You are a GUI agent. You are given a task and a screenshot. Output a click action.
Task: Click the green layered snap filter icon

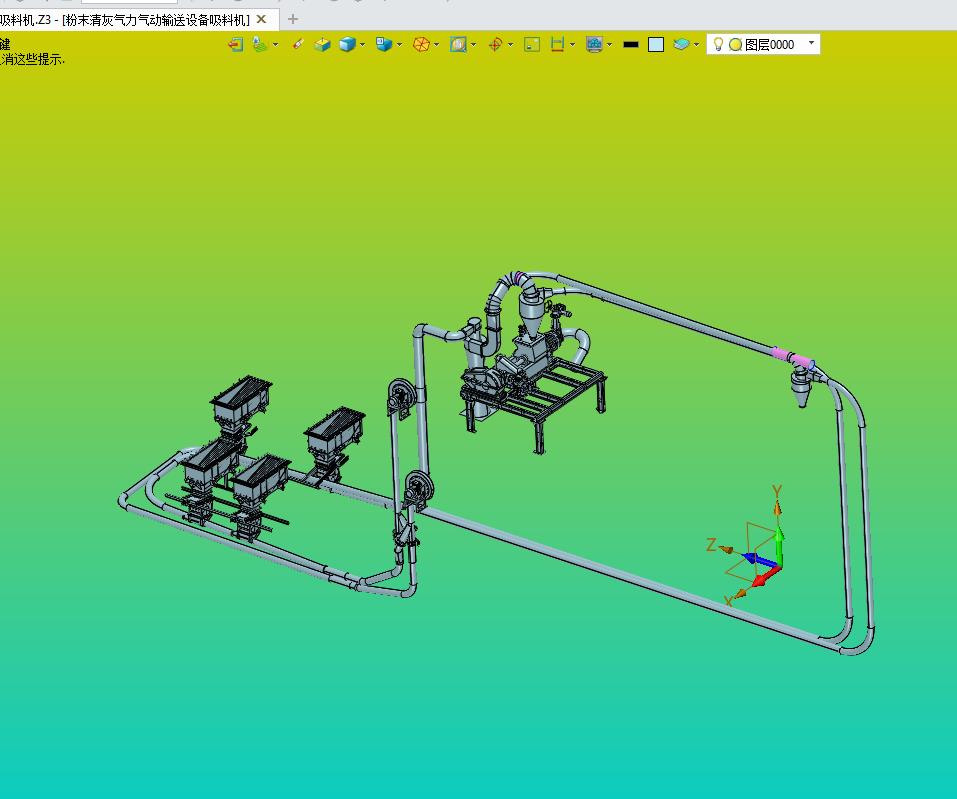coord(260,44)
